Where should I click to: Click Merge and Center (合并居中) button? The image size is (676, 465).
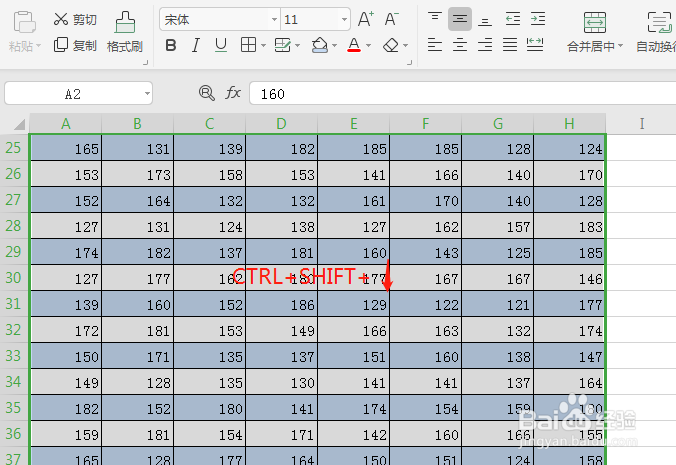click(595, 32)
